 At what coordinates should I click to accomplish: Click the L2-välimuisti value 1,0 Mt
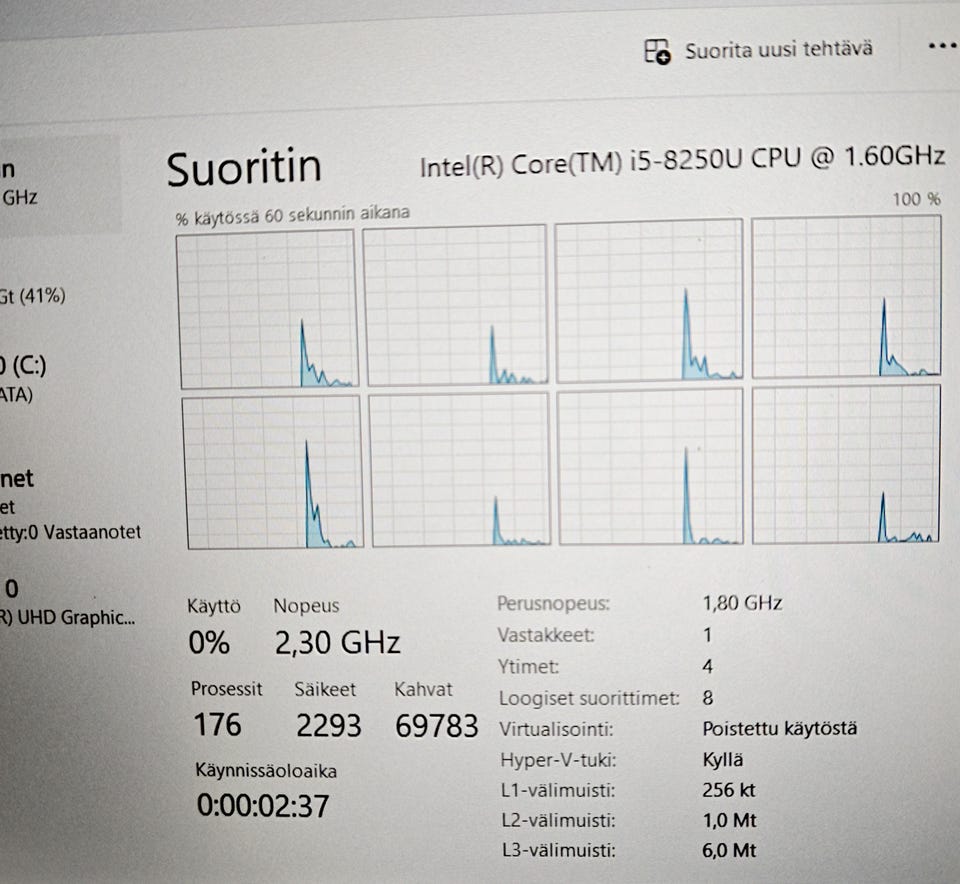[x=729, y=820]
